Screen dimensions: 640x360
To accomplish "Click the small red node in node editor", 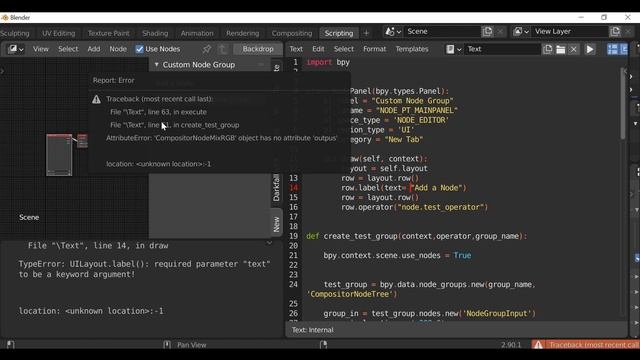I will tap(82, 141).
